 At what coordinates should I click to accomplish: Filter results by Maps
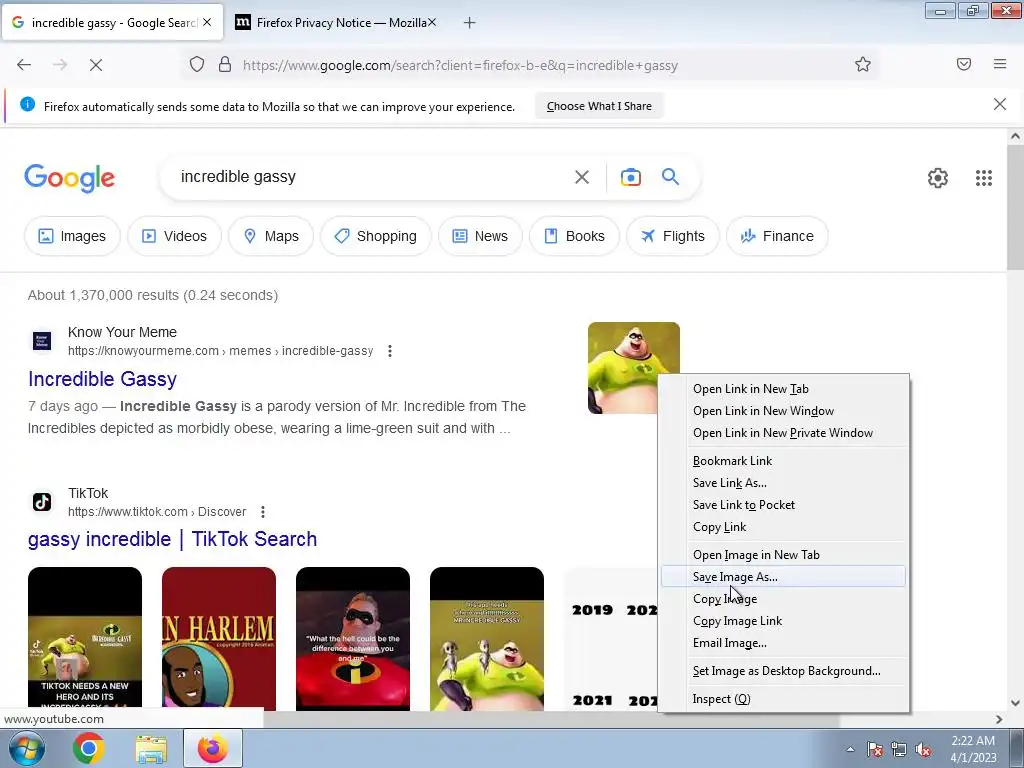(270, 236)
